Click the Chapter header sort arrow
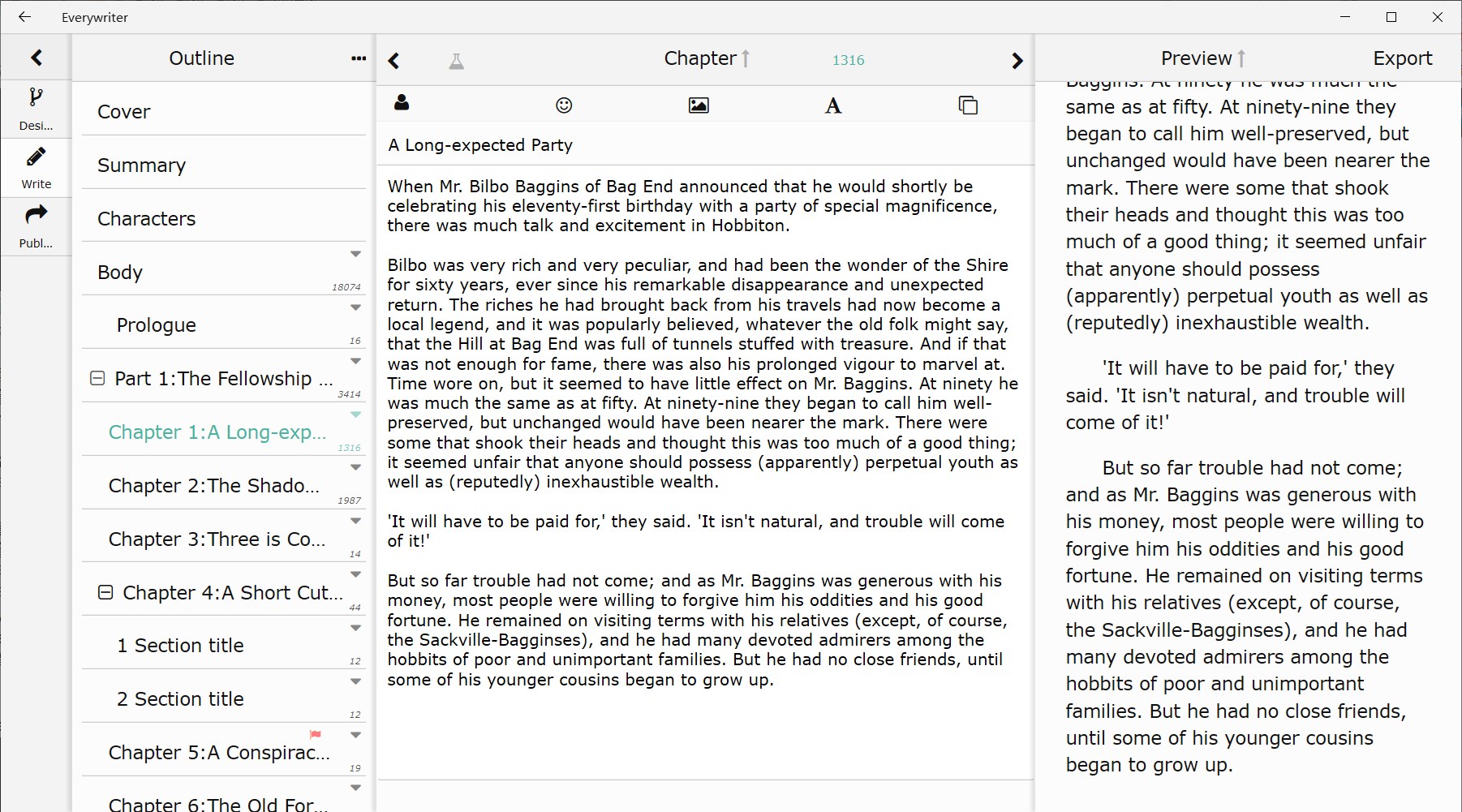The width and height of the screenshot is (1462, 812). point(746,58)
